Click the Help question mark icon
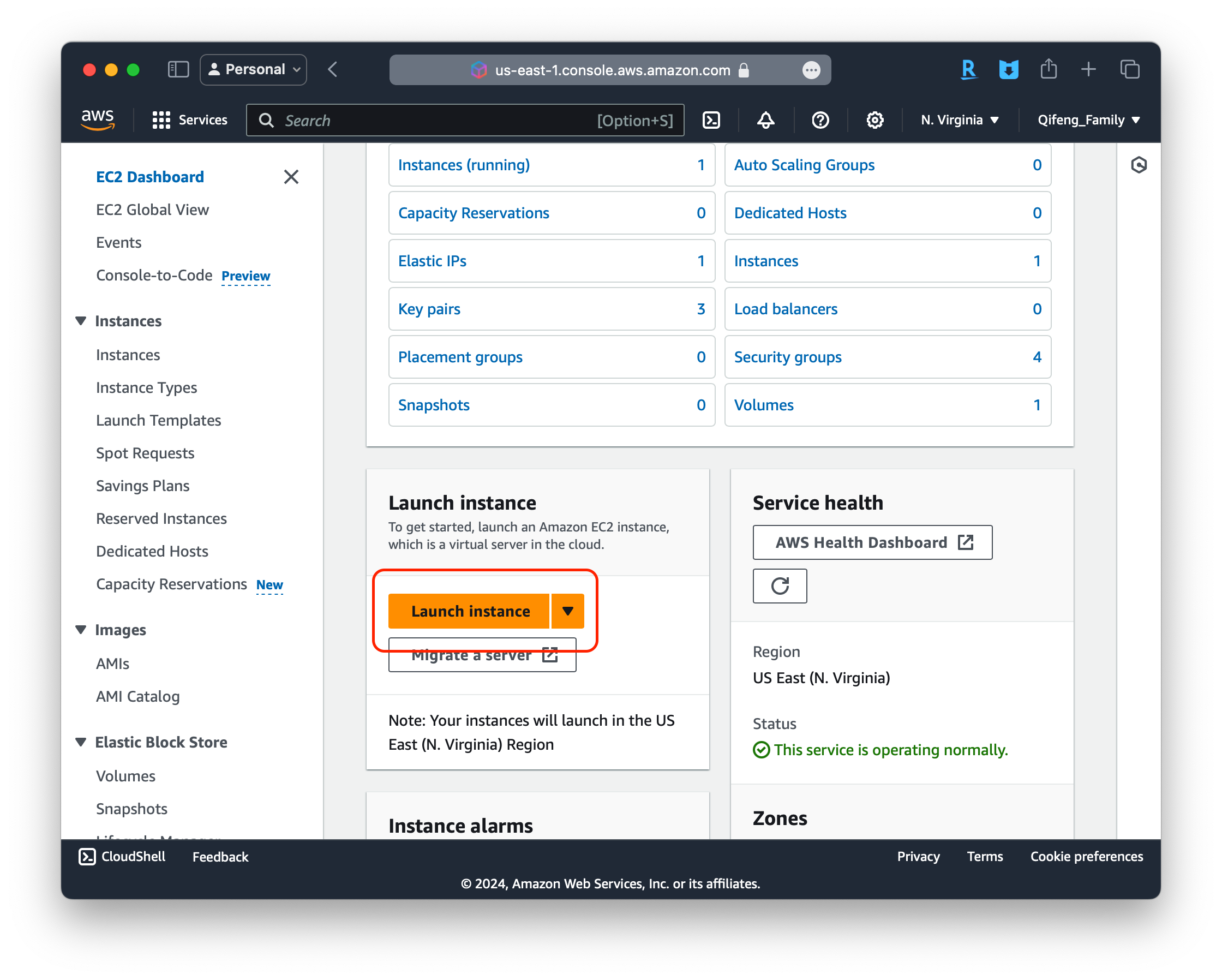This screenshot has width=1222, height=980. pyautogui.click(x=819, y=119)
